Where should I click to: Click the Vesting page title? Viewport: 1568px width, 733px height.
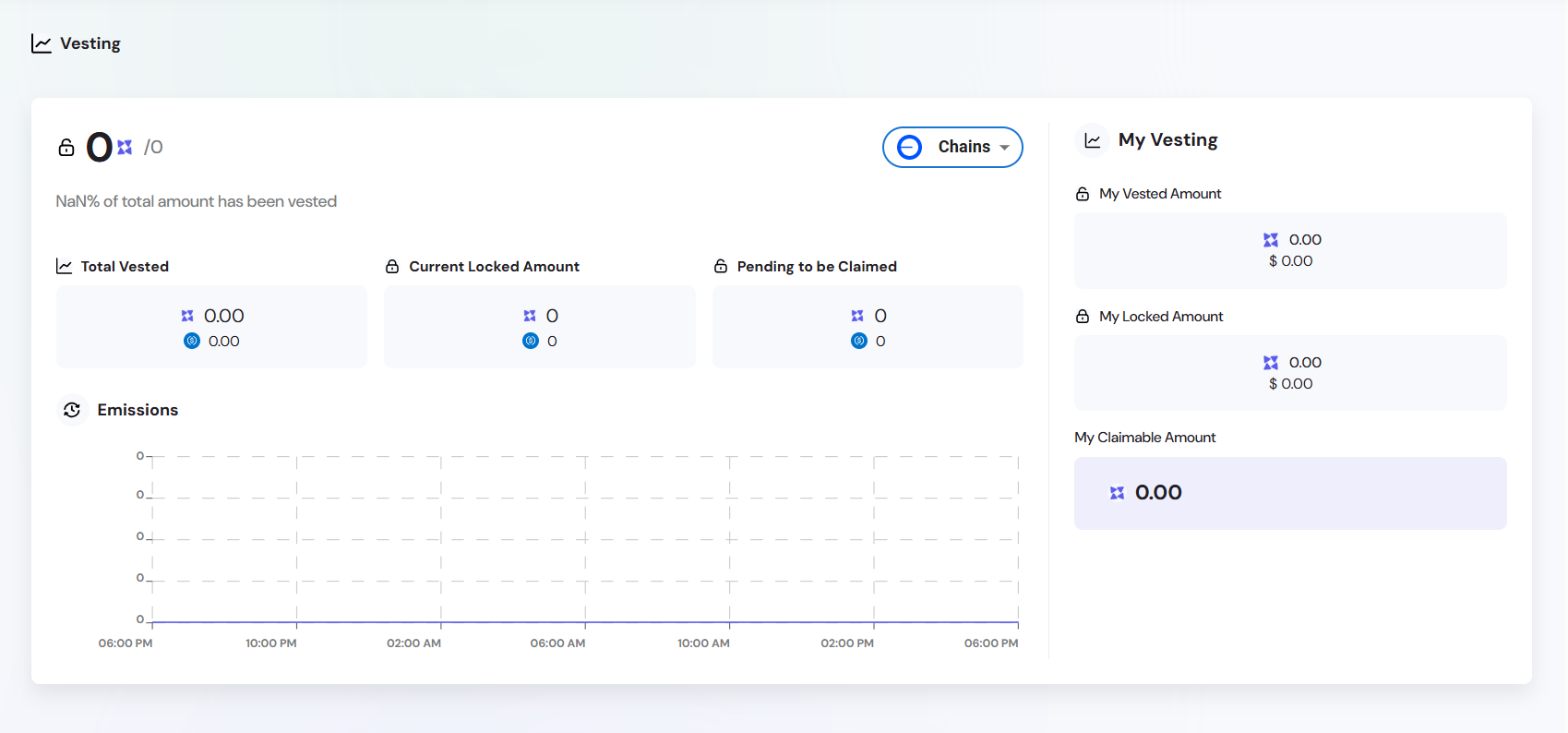pyautogui.click(x=90, y=43)
